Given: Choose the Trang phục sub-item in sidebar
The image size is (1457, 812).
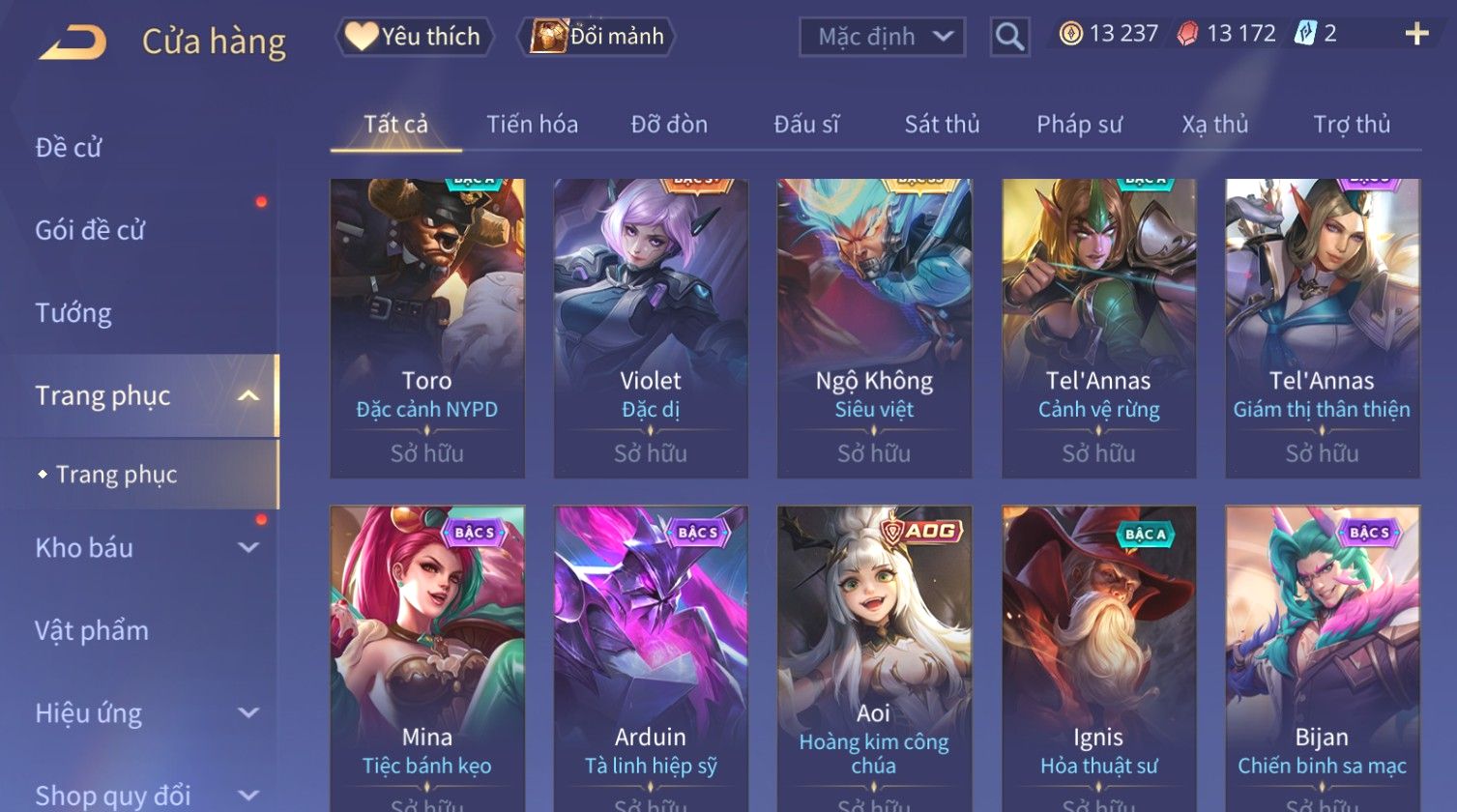Looking at the screenshot, I should [116, 475].
